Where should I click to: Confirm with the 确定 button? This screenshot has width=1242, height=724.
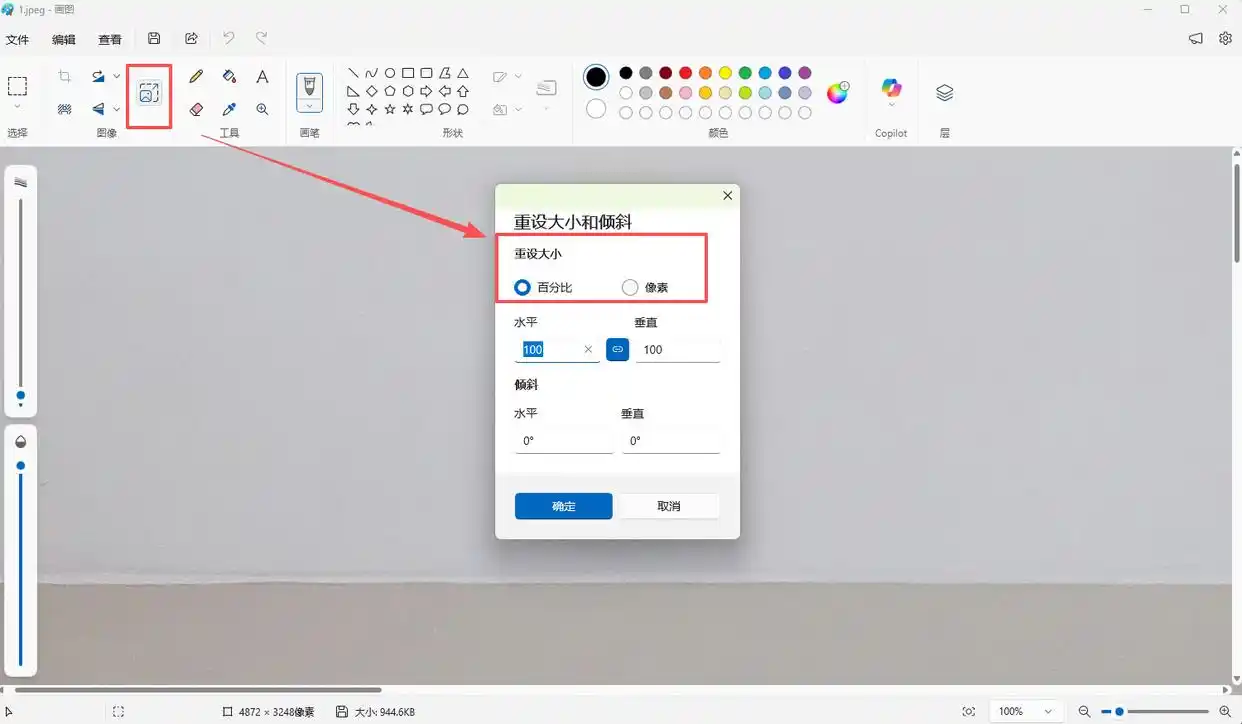point(563,506)
